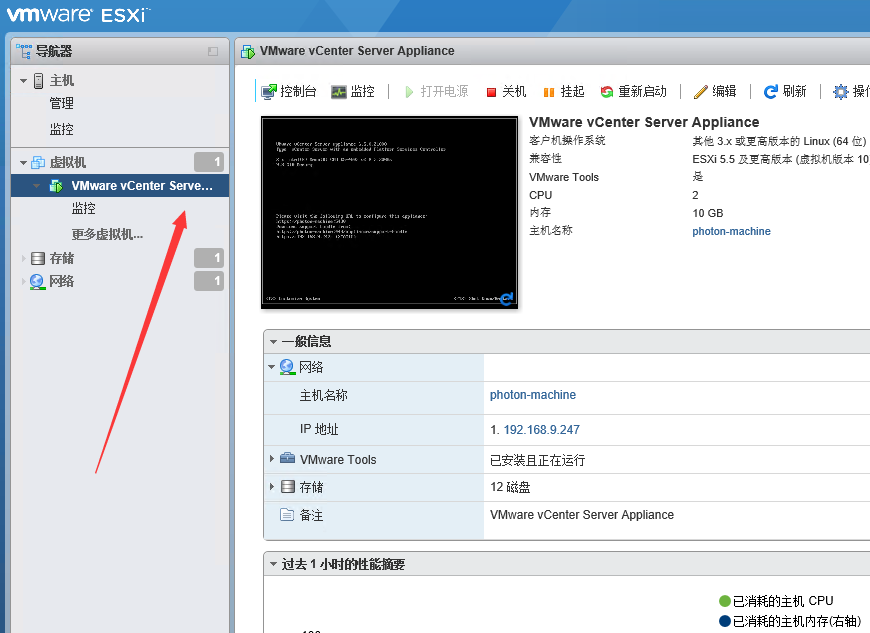Click the 网络 globe icon in navigator
The width and height of the screenshot is (870, 633).
pyautogui.click(x=37, y=282)
